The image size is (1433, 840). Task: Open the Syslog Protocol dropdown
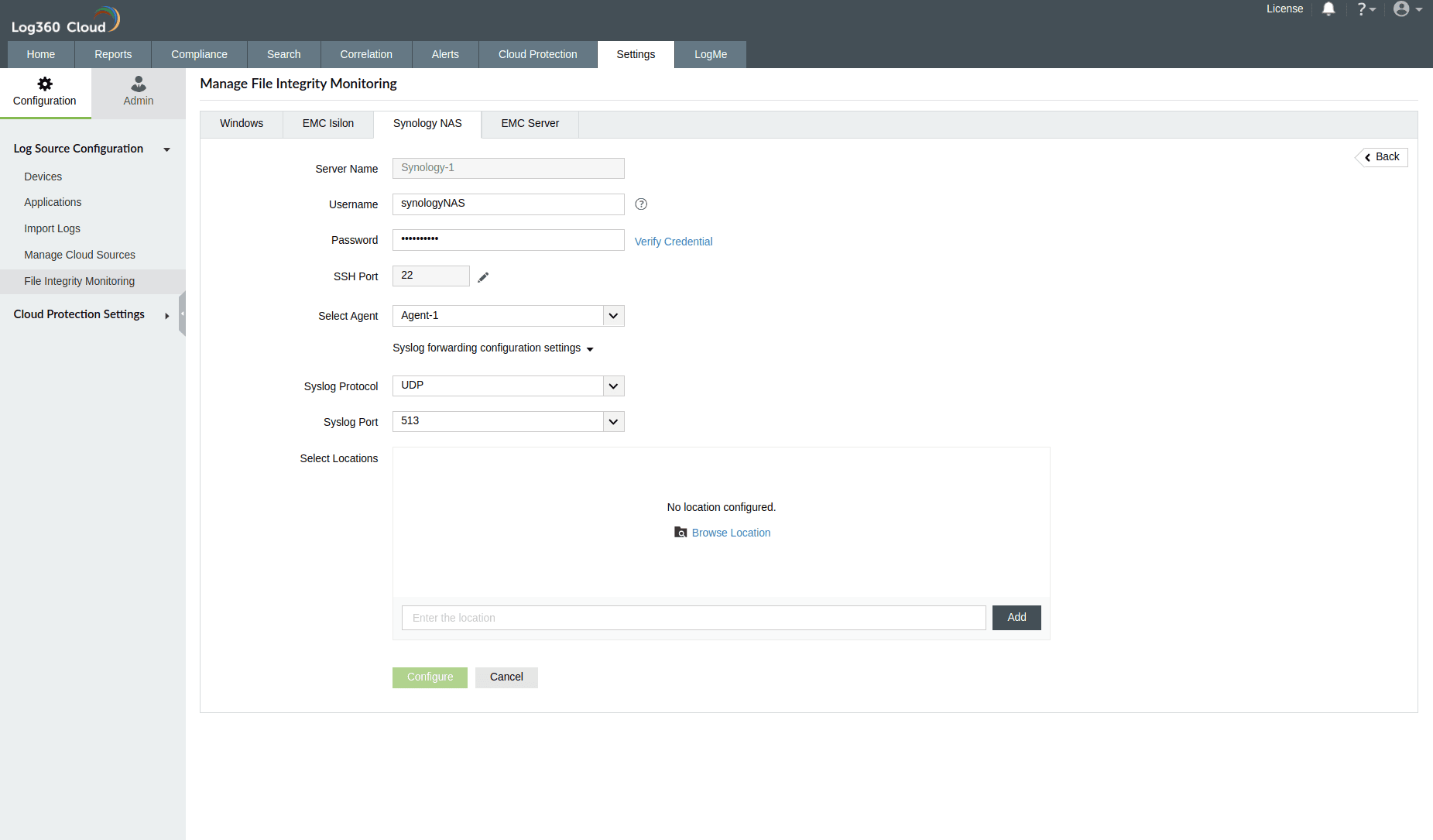coord(612,386)
